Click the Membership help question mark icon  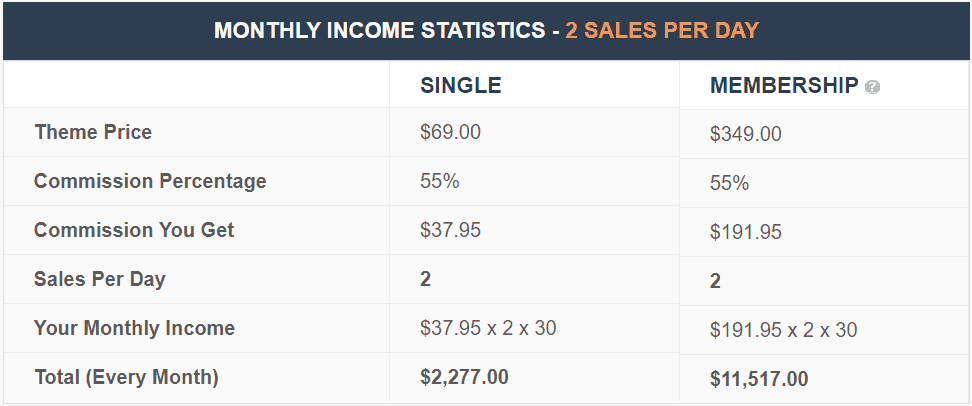[x=873, y=87]
